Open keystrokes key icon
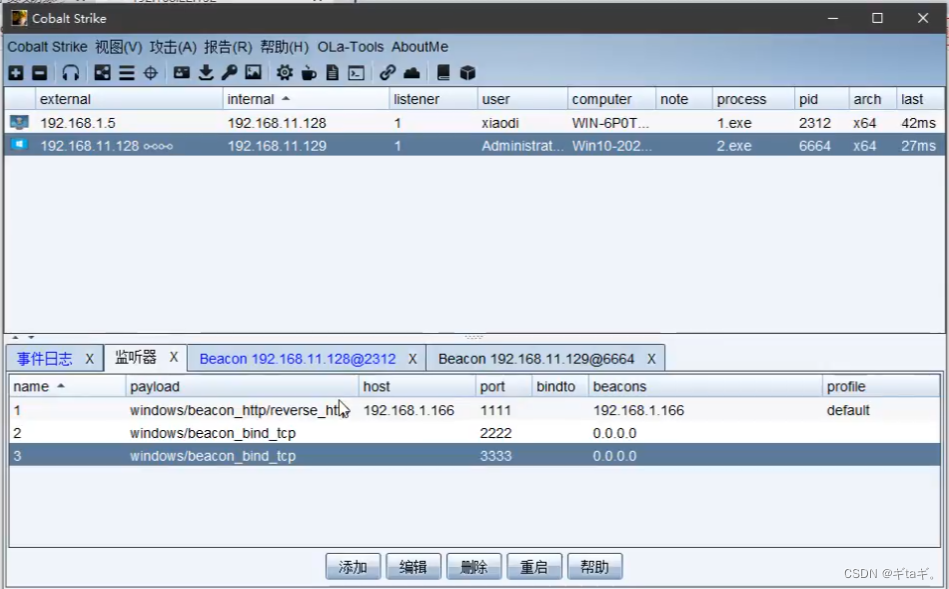The image size is (949, 589). (229, 73)
